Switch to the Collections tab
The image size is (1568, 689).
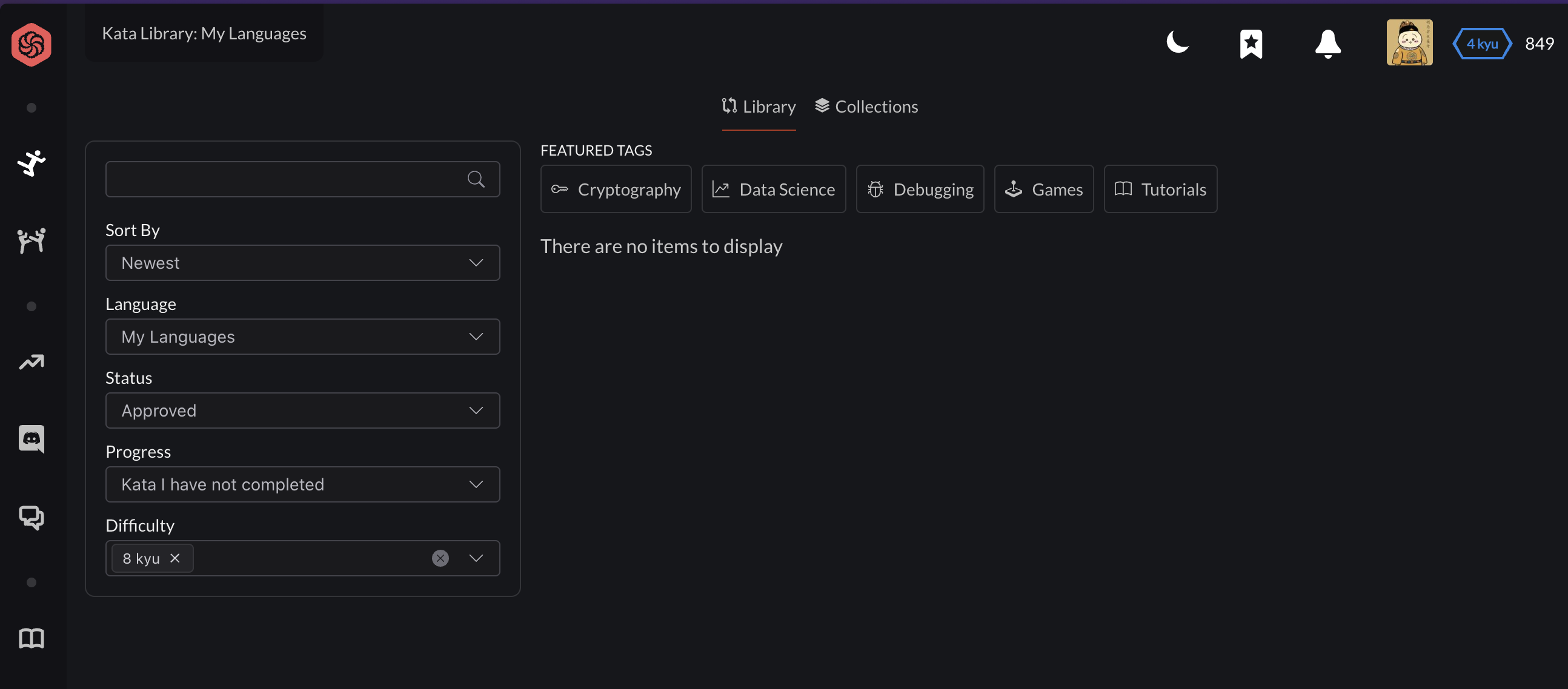[866, 107]
